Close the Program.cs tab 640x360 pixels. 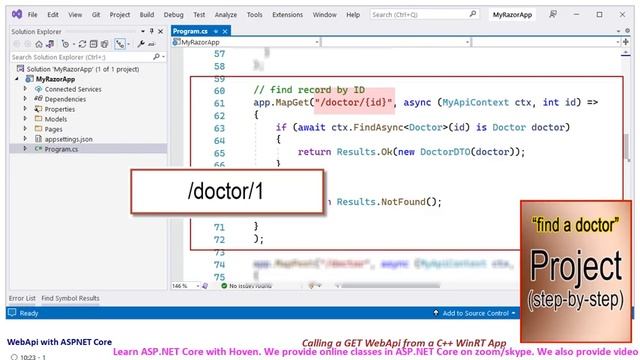point(225,31)
